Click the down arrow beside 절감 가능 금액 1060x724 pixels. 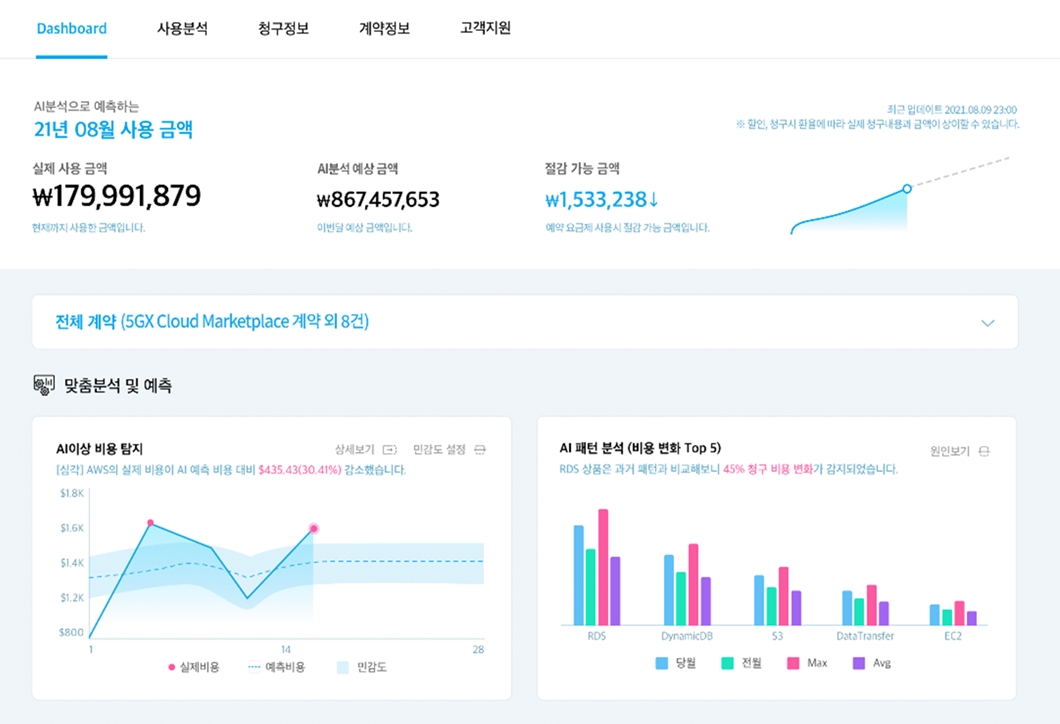[654, 199]
